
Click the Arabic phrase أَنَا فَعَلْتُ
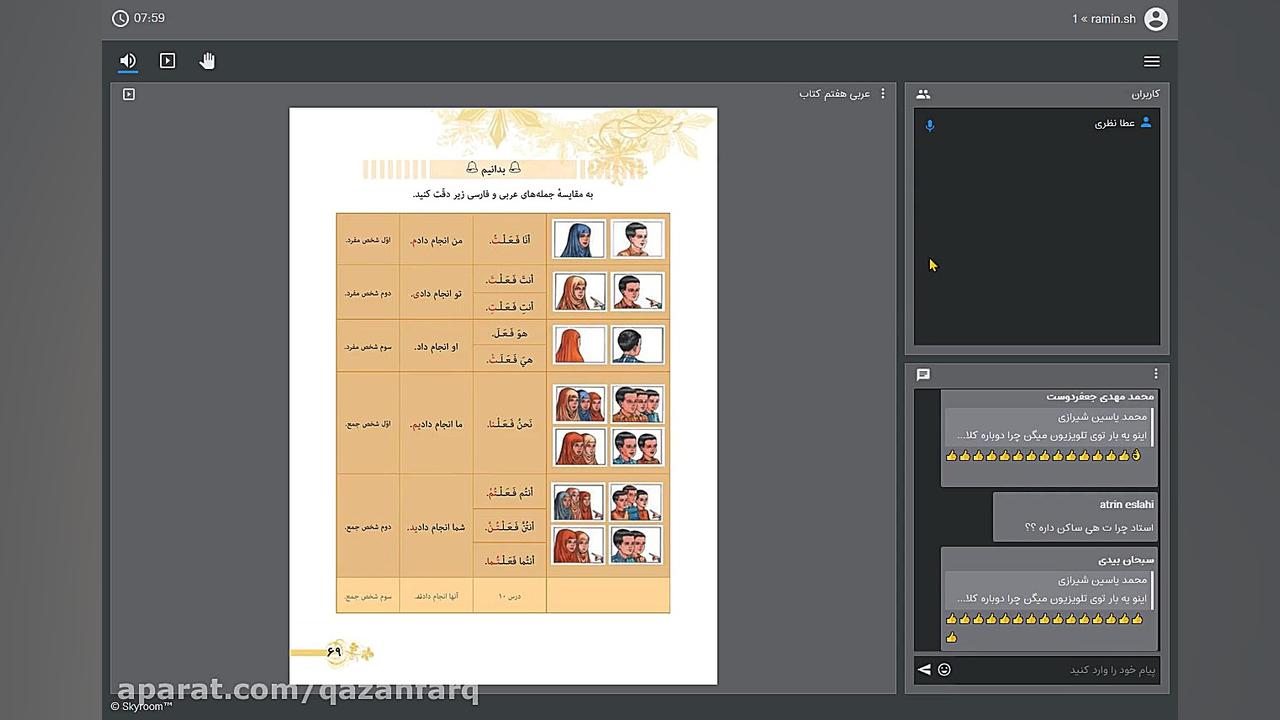(x=510, y=240)
